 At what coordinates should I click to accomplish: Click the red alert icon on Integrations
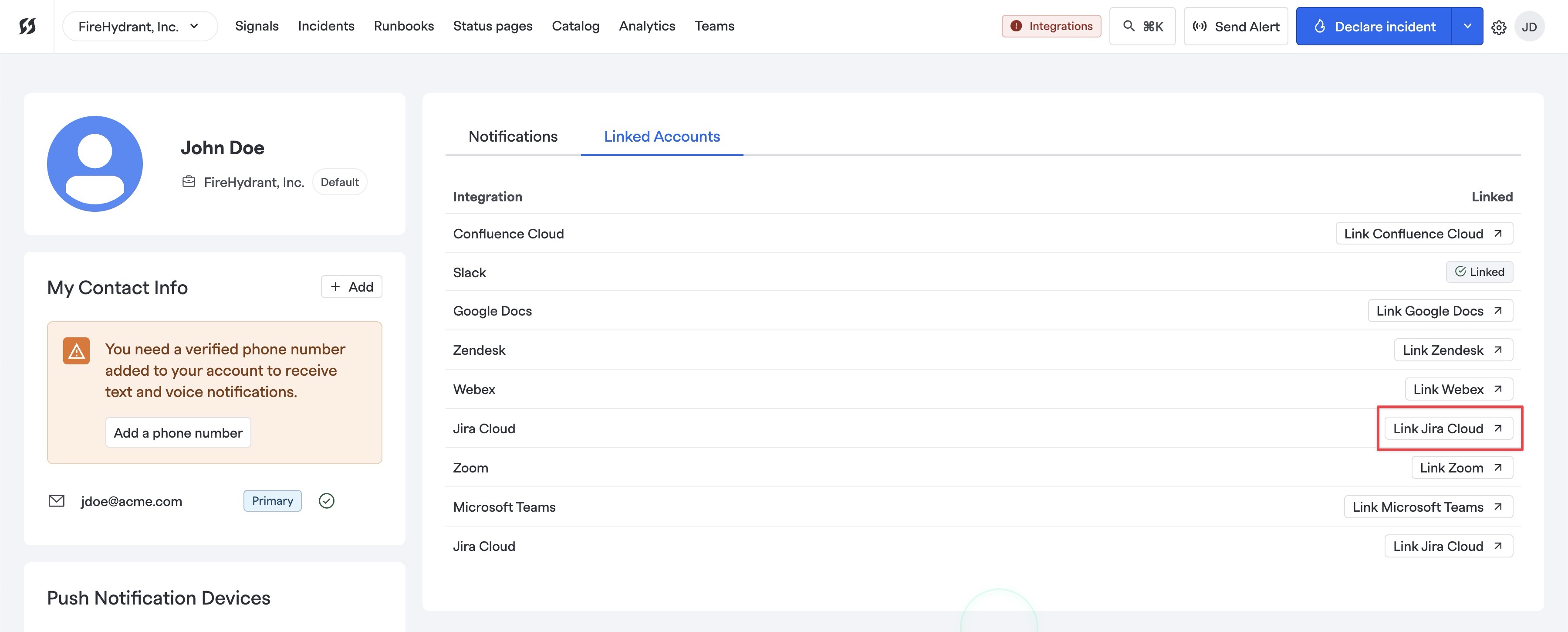(x=1016, y=26)
